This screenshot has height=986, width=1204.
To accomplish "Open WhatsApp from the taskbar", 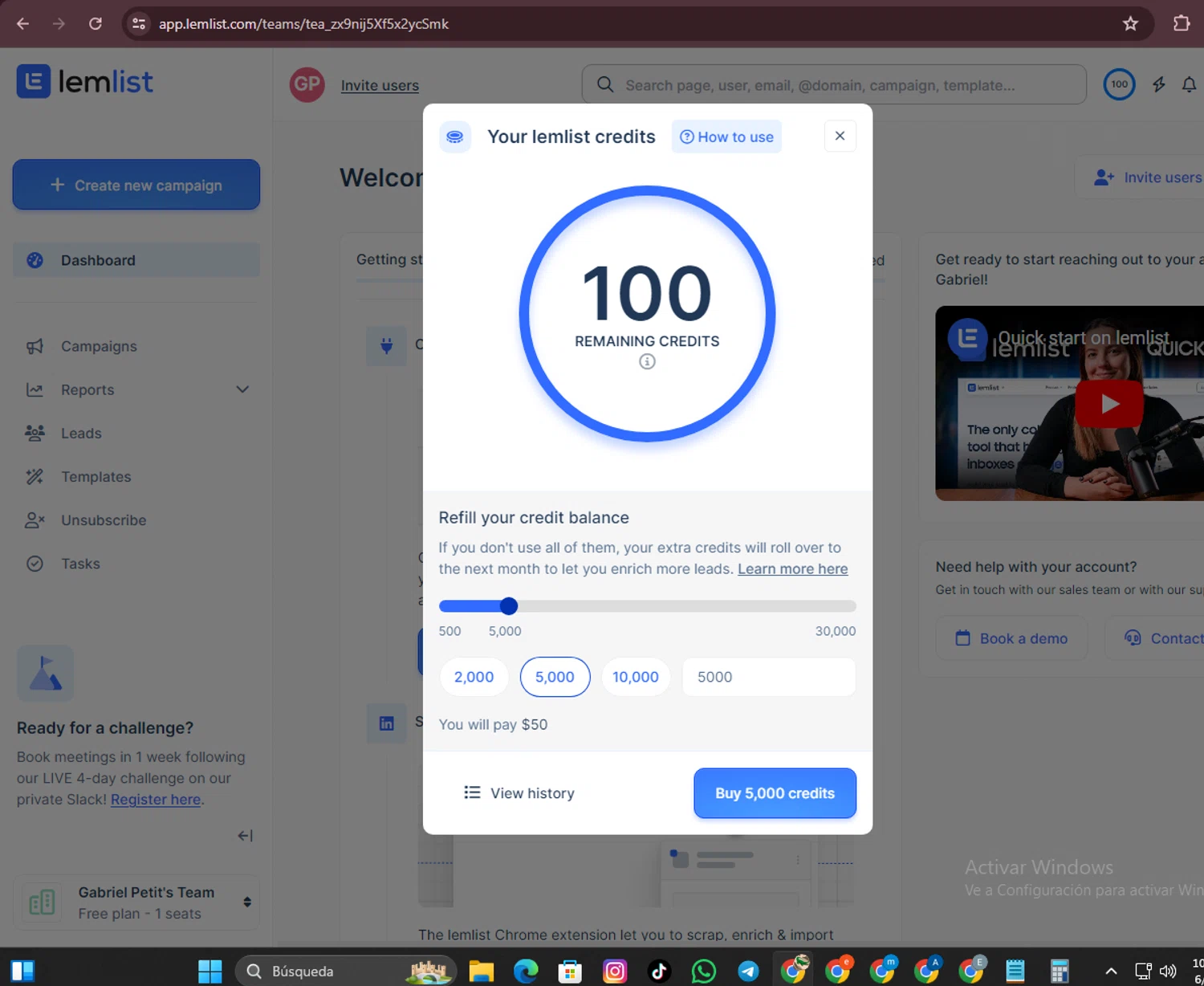I will tap(704, 972).
